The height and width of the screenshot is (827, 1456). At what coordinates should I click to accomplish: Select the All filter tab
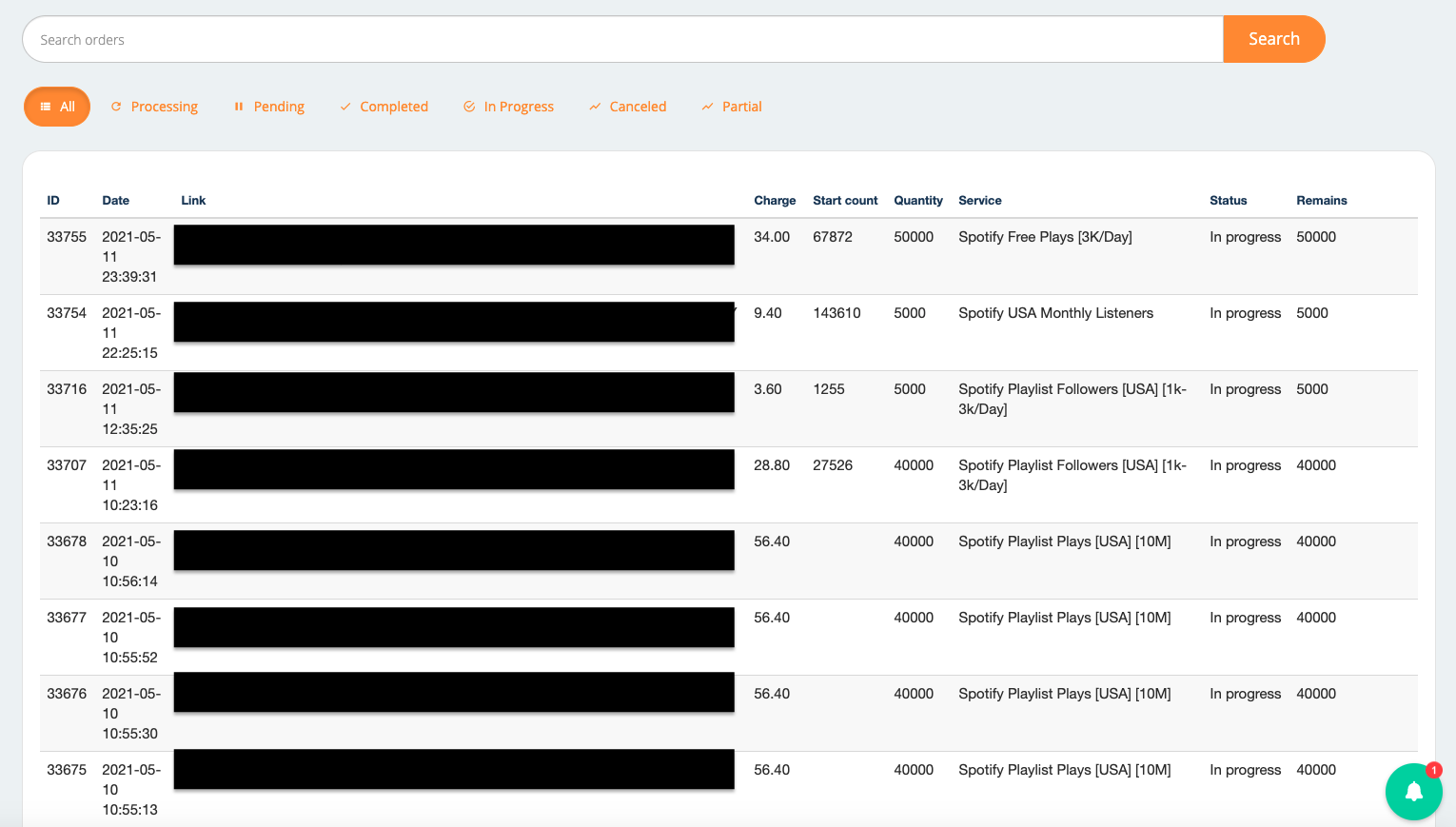tap(57, 107)
